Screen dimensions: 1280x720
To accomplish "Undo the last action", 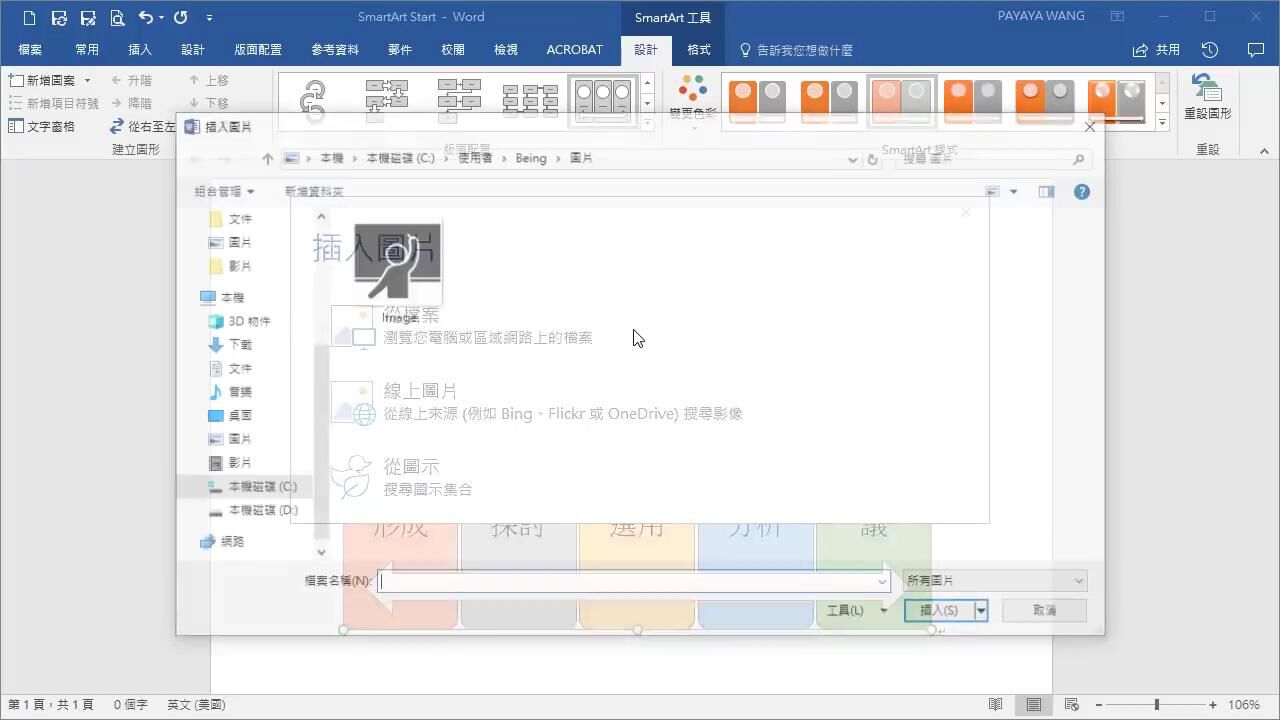I will [x=146, y=17].
